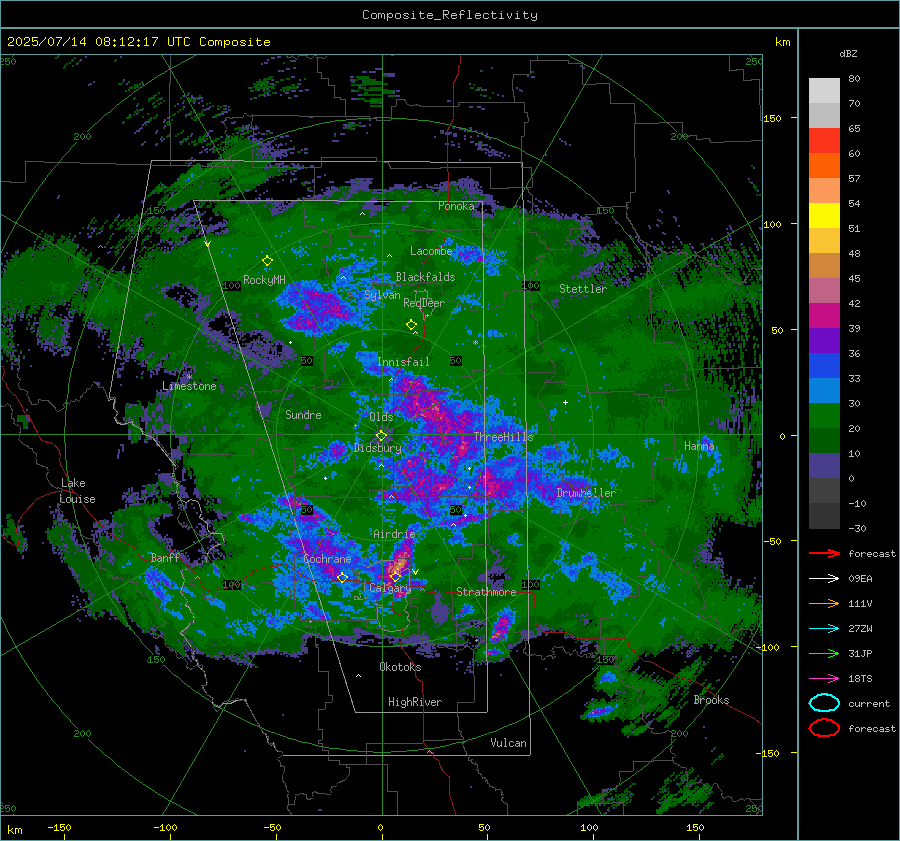Select the Sylvan label
This screenshot has width=900, height=841.
pyautogui.click(x=382, y=295)
